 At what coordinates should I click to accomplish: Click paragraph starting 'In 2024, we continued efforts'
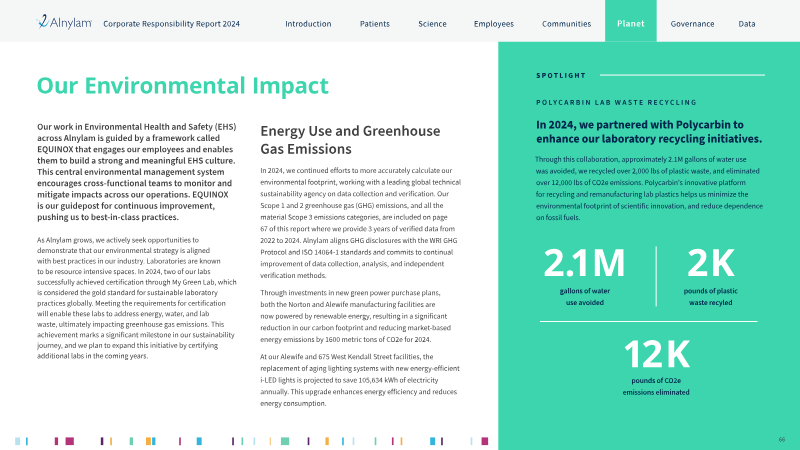[x=360, y=223]
